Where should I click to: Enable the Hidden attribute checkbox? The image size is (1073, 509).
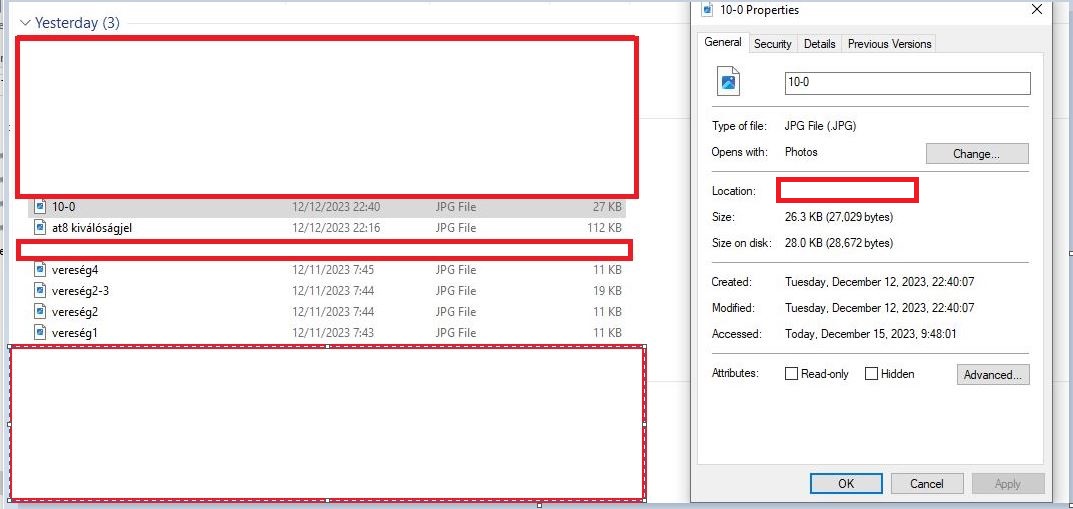(871, 374)
